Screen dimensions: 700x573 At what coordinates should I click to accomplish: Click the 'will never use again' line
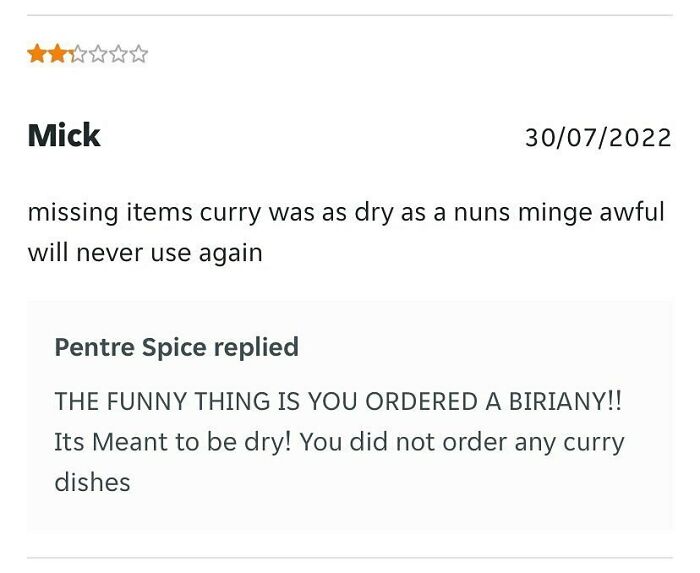pyautogui.click(x=145, y=253)
